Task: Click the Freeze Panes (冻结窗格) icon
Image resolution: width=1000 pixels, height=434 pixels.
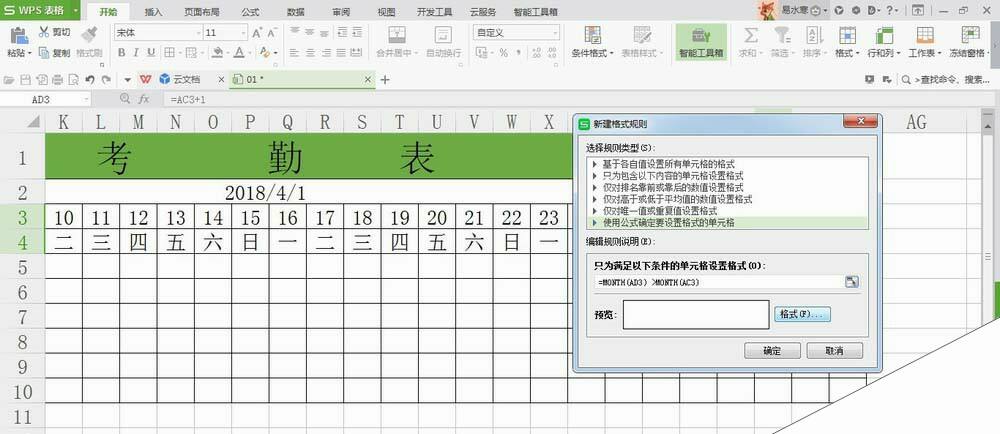Action: pos(971,34)
